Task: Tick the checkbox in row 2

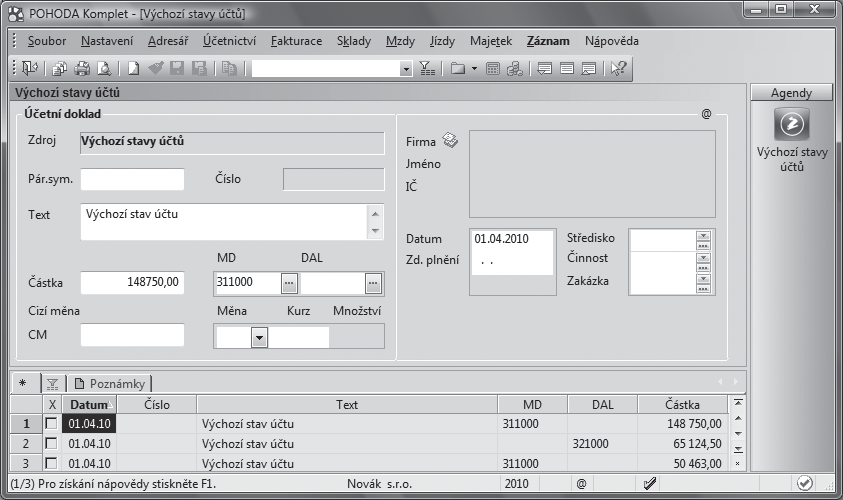Action: coord(51,444)
